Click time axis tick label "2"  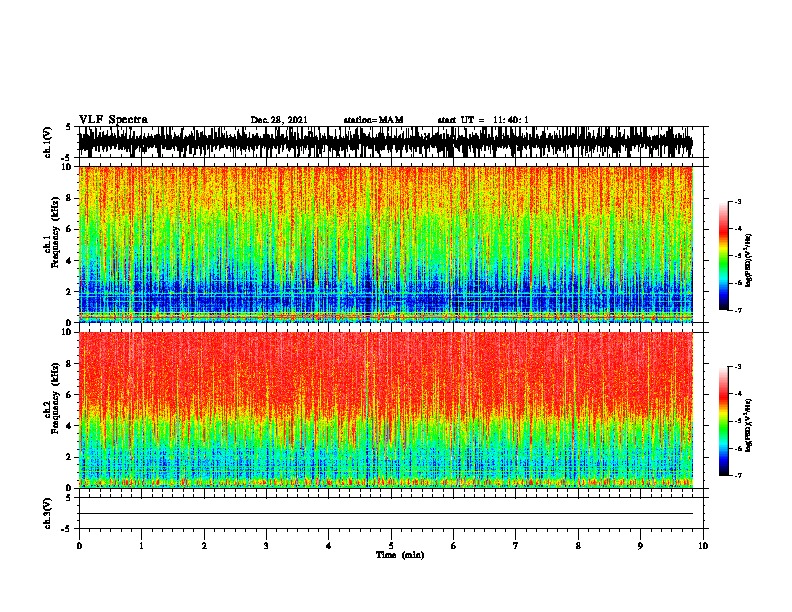pyautogui.click(x=204, y=546)
